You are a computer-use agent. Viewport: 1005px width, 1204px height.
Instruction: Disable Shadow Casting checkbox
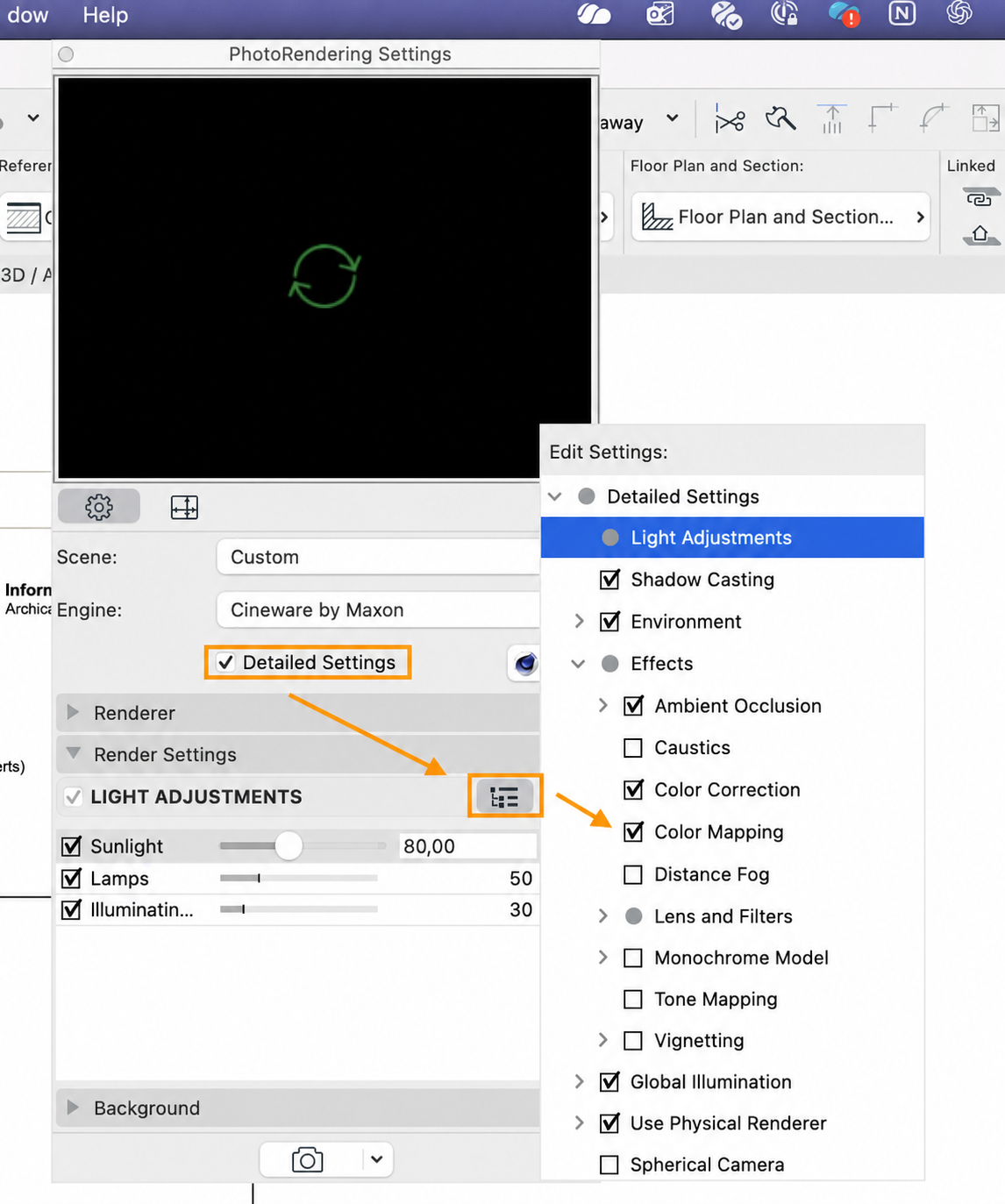click(609, 580)
